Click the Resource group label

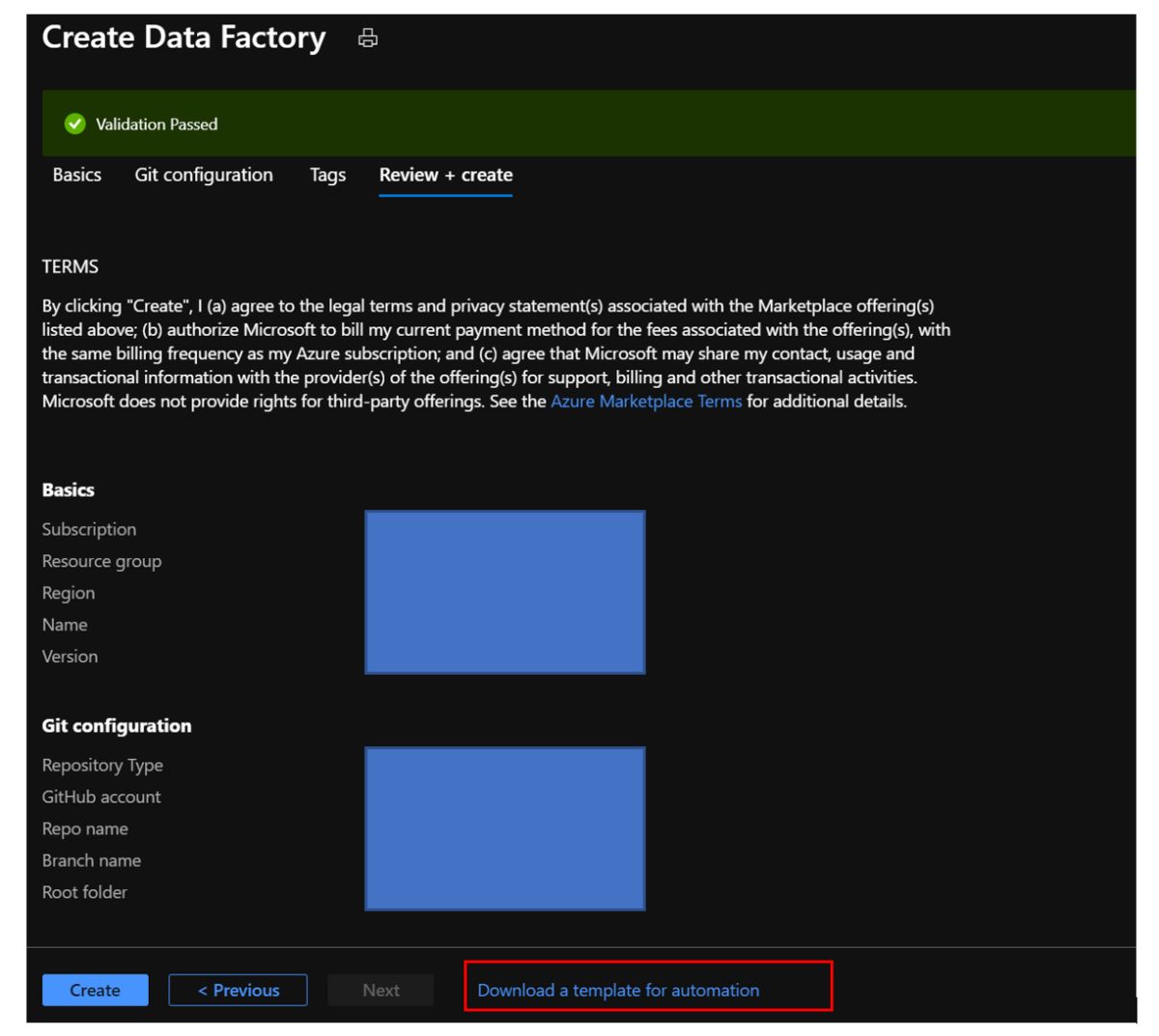101,561
